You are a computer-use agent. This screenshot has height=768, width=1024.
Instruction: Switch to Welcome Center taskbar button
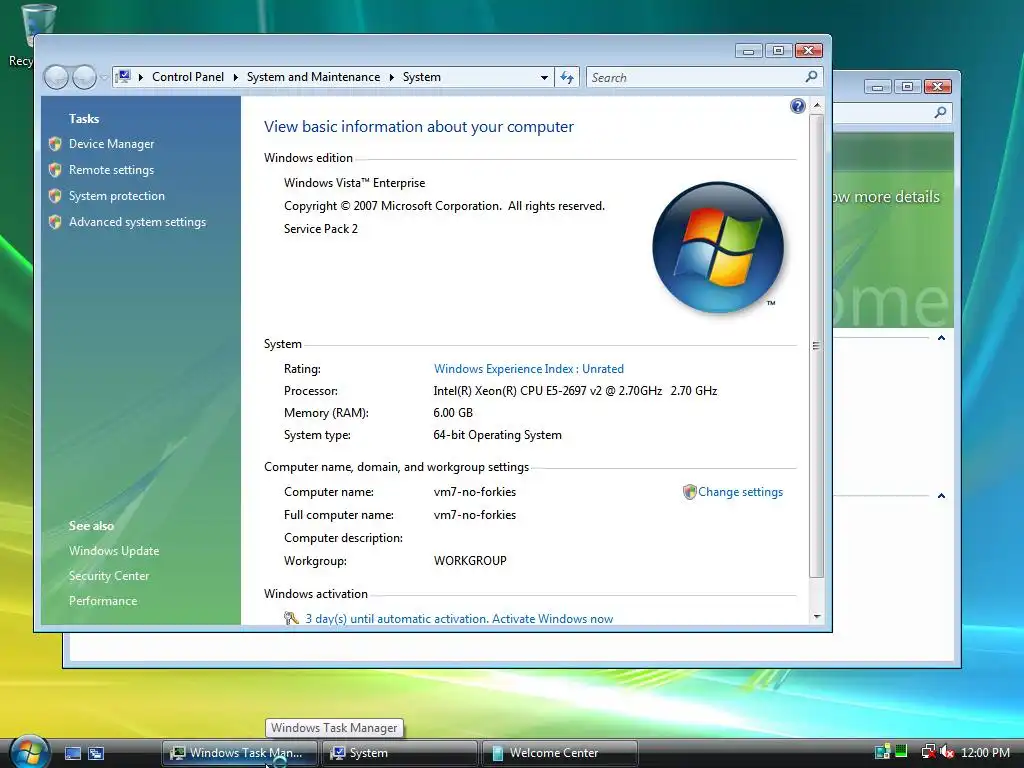tap(560, 753)
